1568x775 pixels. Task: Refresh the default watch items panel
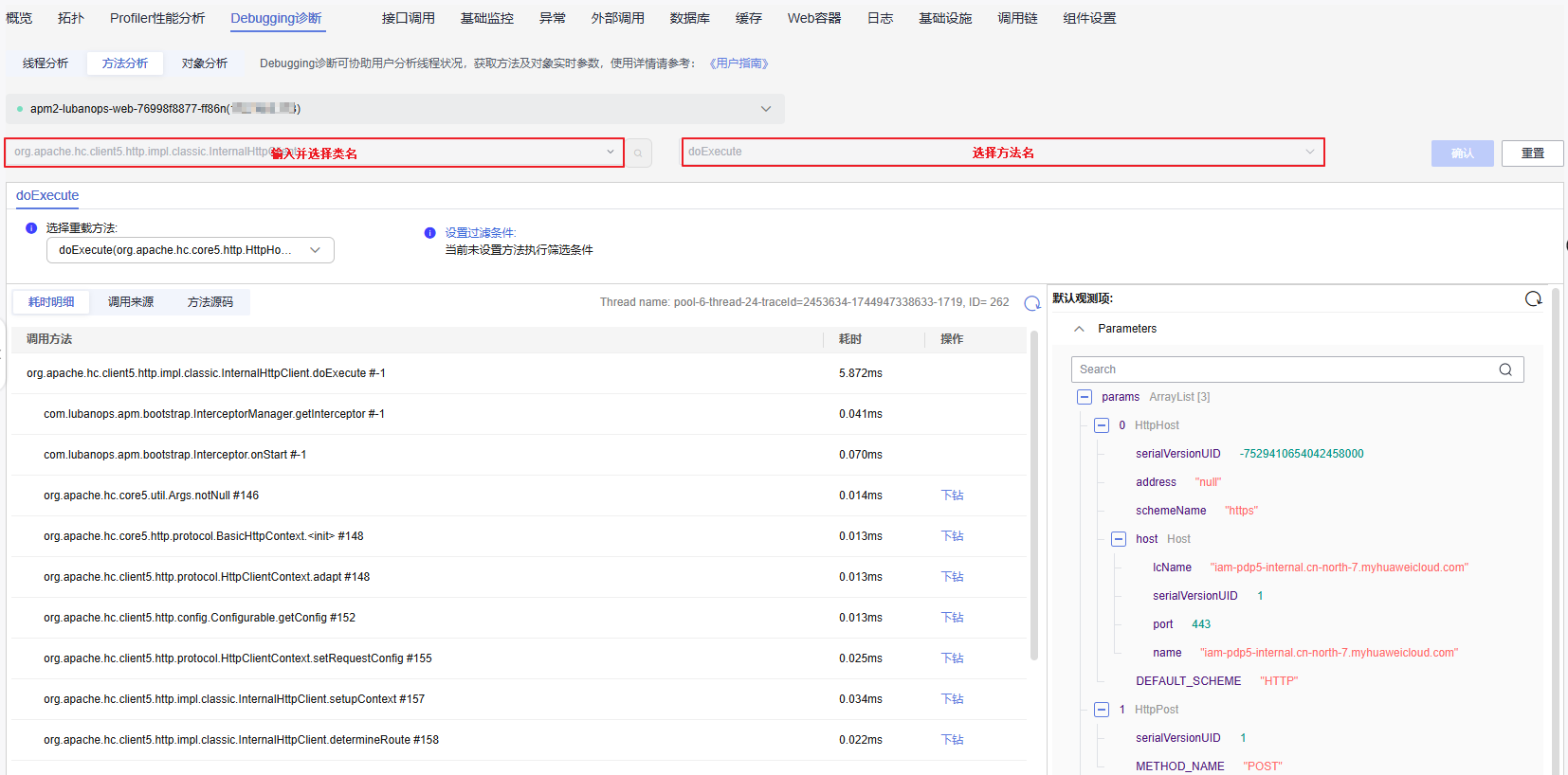pyautogui.click(x=1533, y=298)
